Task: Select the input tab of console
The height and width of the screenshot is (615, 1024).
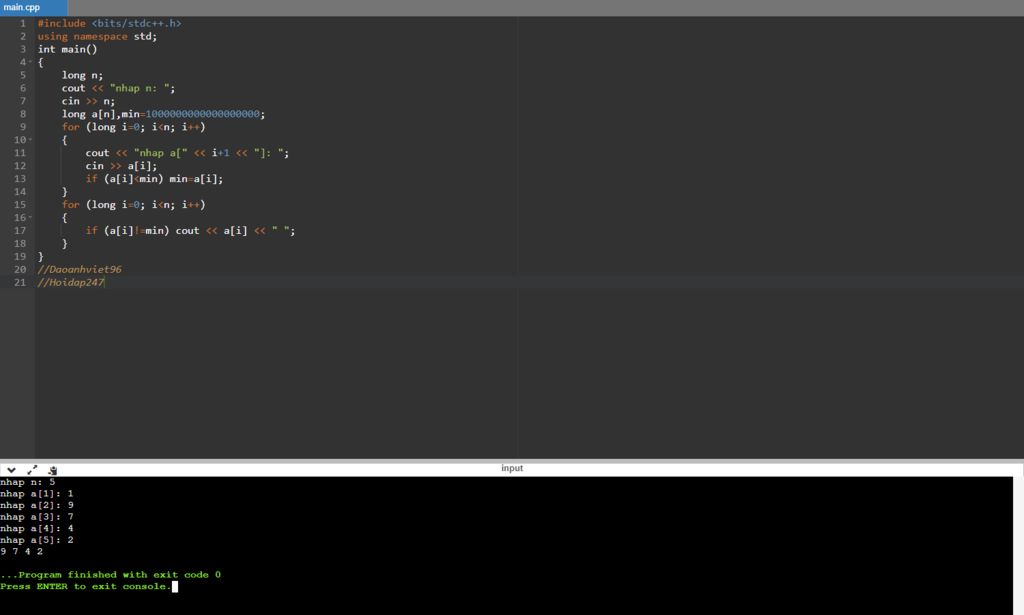Action: (x=512, y=468)
